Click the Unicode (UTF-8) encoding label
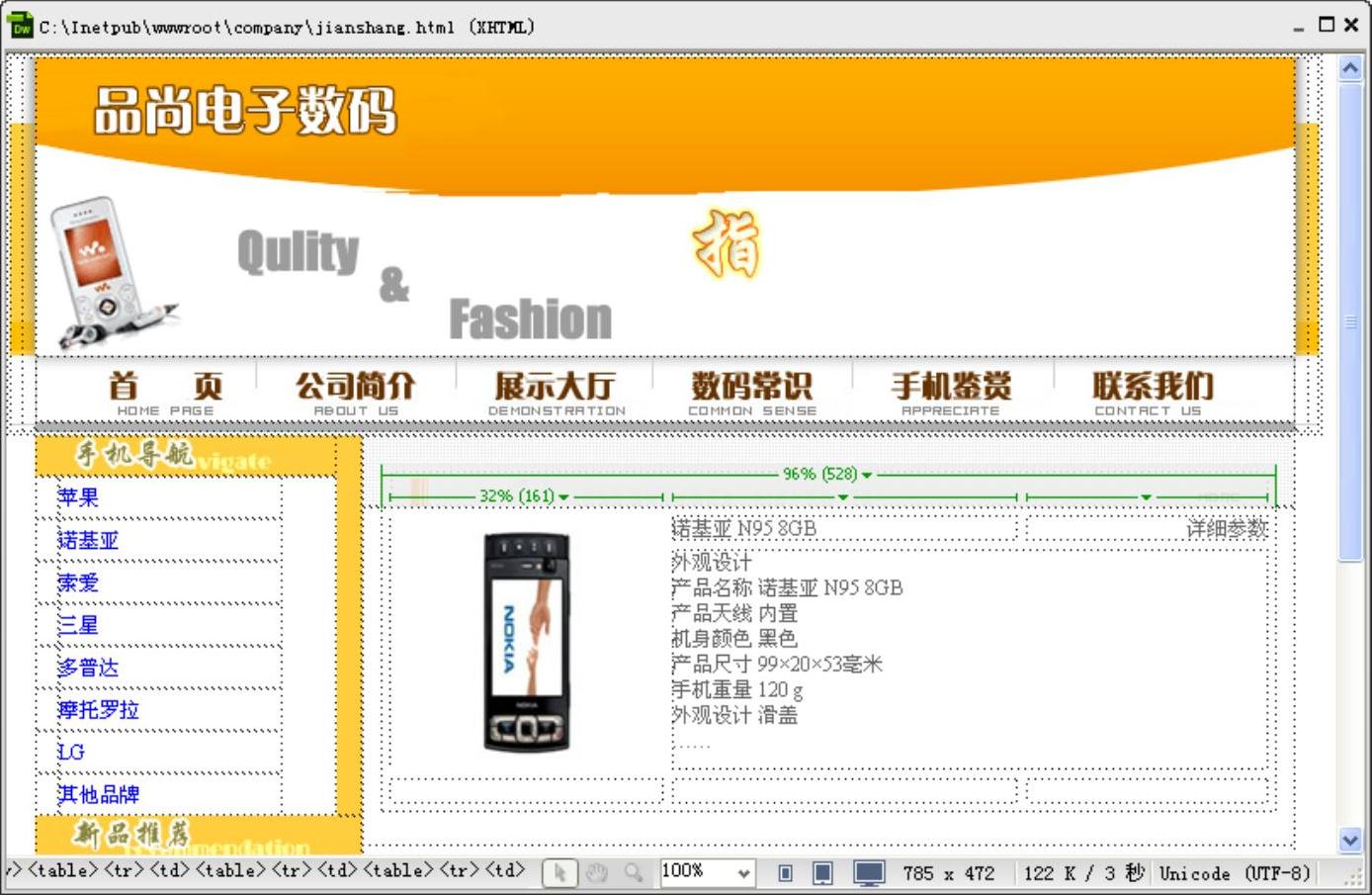 [x=1234, y=873]
